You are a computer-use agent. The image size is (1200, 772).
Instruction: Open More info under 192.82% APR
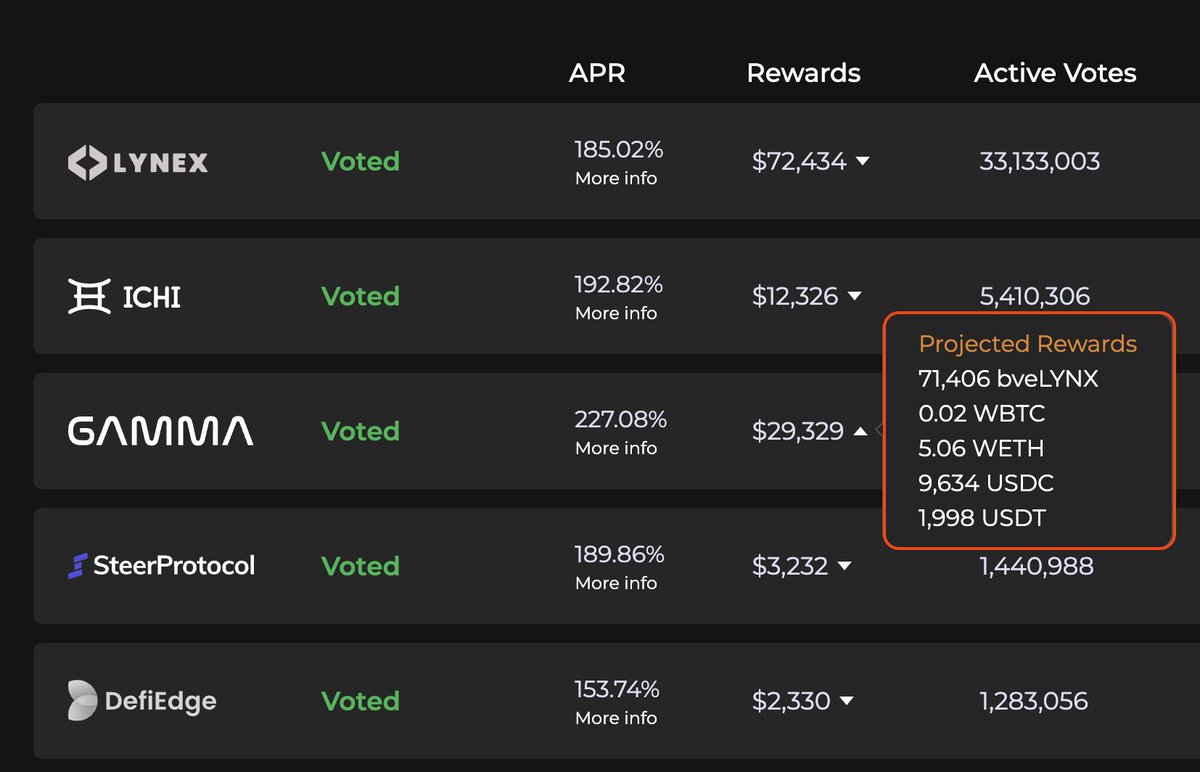616,313
